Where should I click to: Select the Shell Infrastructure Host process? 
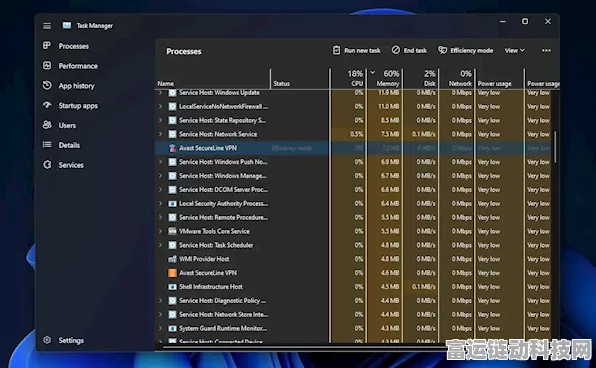[x=353, y=287]
